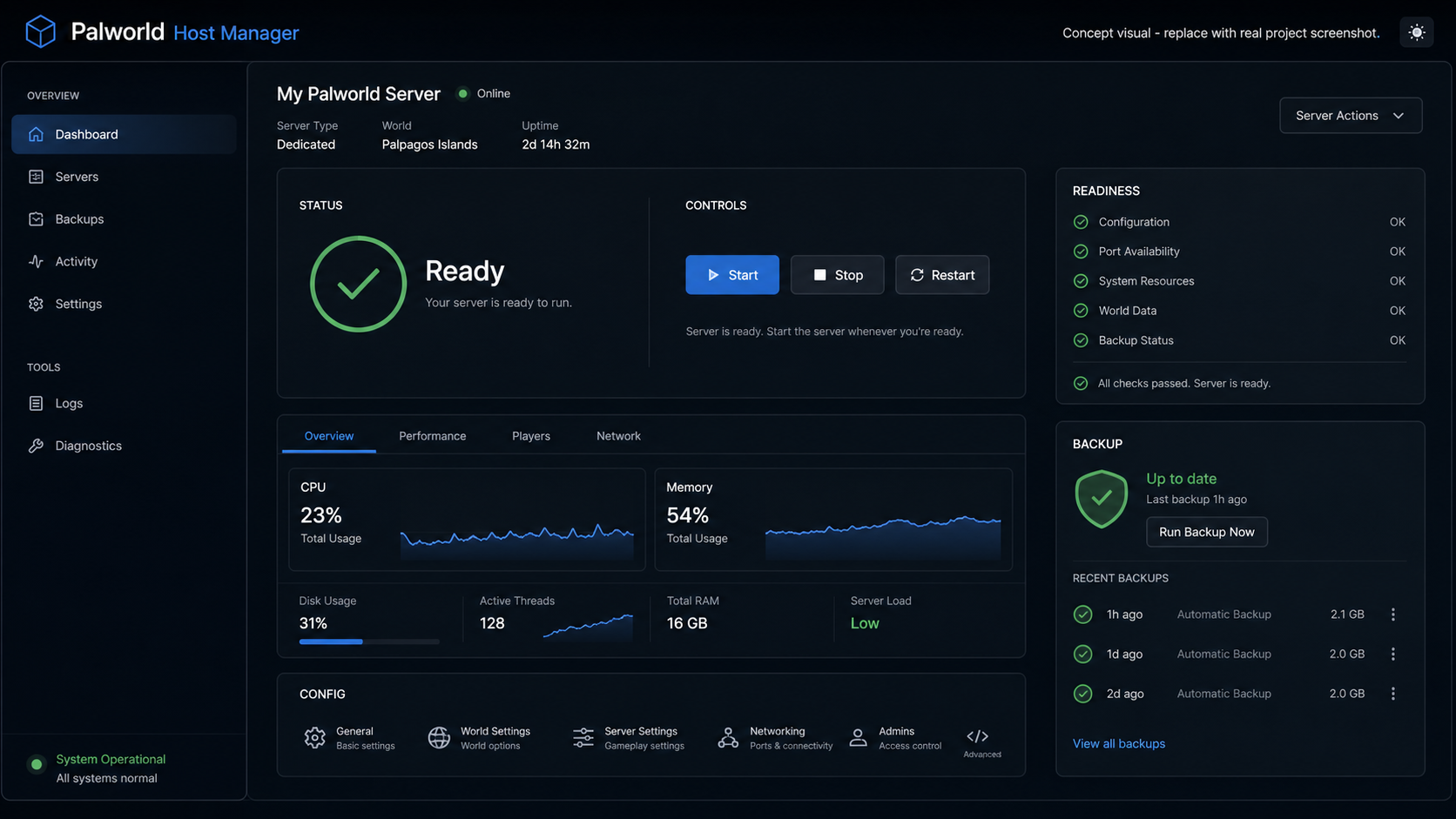Viewport: 1456px width, 819px height.
Task: Click the Networking nodes icon
Action: (x=728, y=738)
